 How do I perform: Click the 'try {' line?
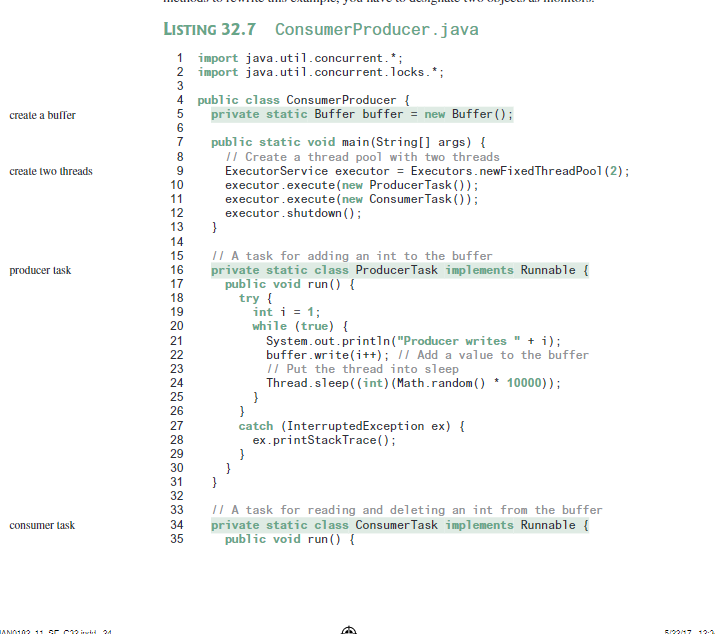tap(255, 298)
